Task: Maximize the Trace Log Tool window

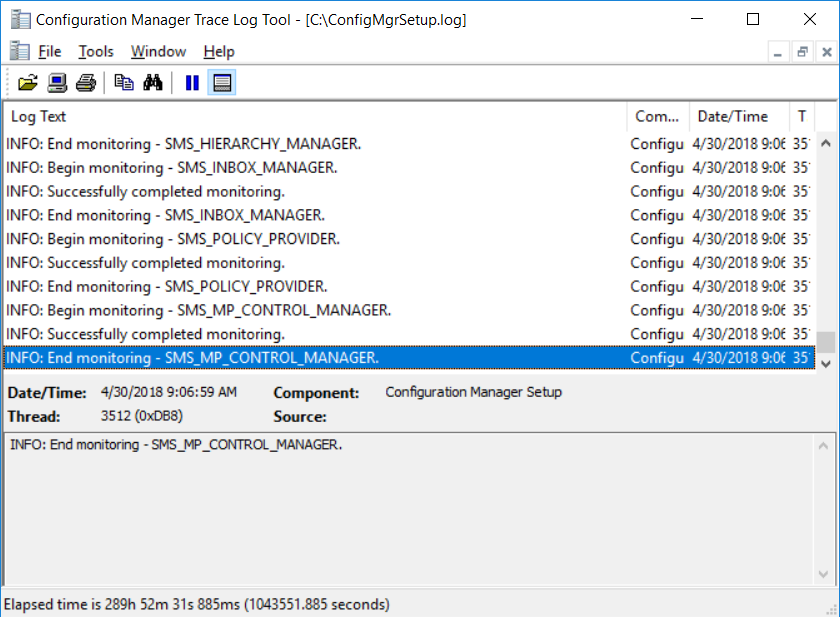Action: pyautogui.click(x=753, y=19)
